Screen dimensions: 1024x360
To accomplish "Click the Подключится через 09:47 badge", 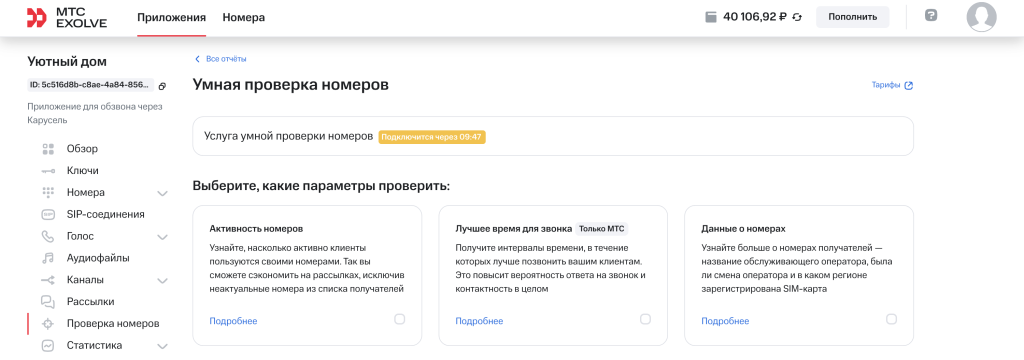I will point(432,137).
